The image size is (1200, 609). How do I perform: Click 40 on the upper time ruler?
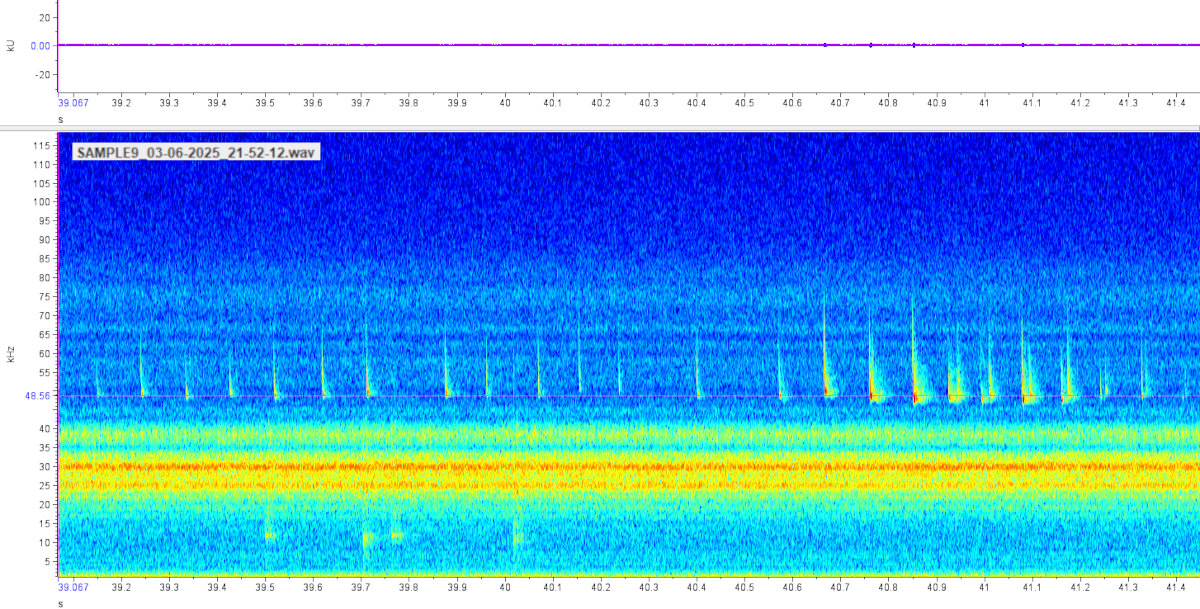point(505,103)
